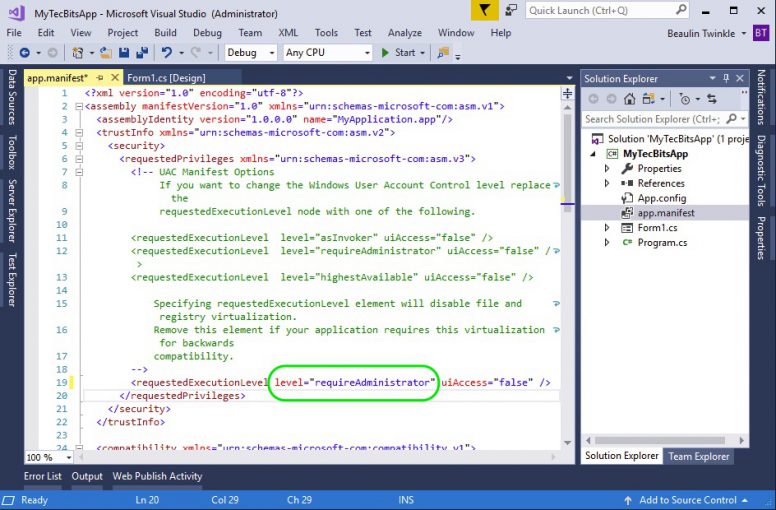Open the Toolbox side tab
The image size is (776, 510).
pyautogui.click(x=12, y=152)
